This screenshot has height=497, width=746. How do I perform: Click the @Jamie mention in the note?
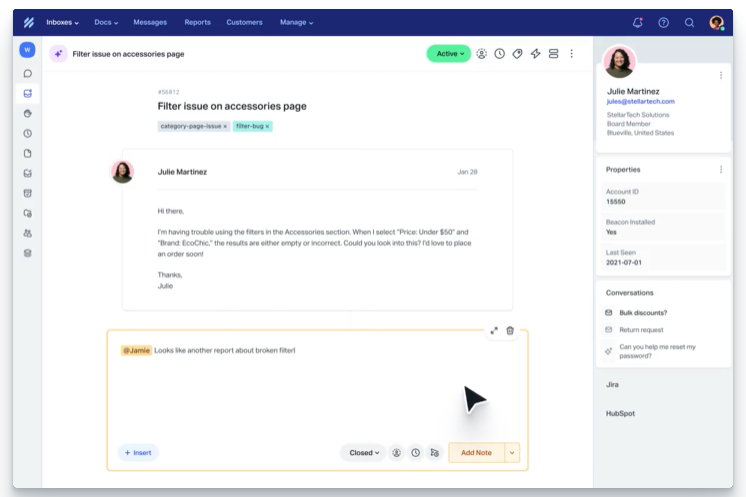[136, 351]
